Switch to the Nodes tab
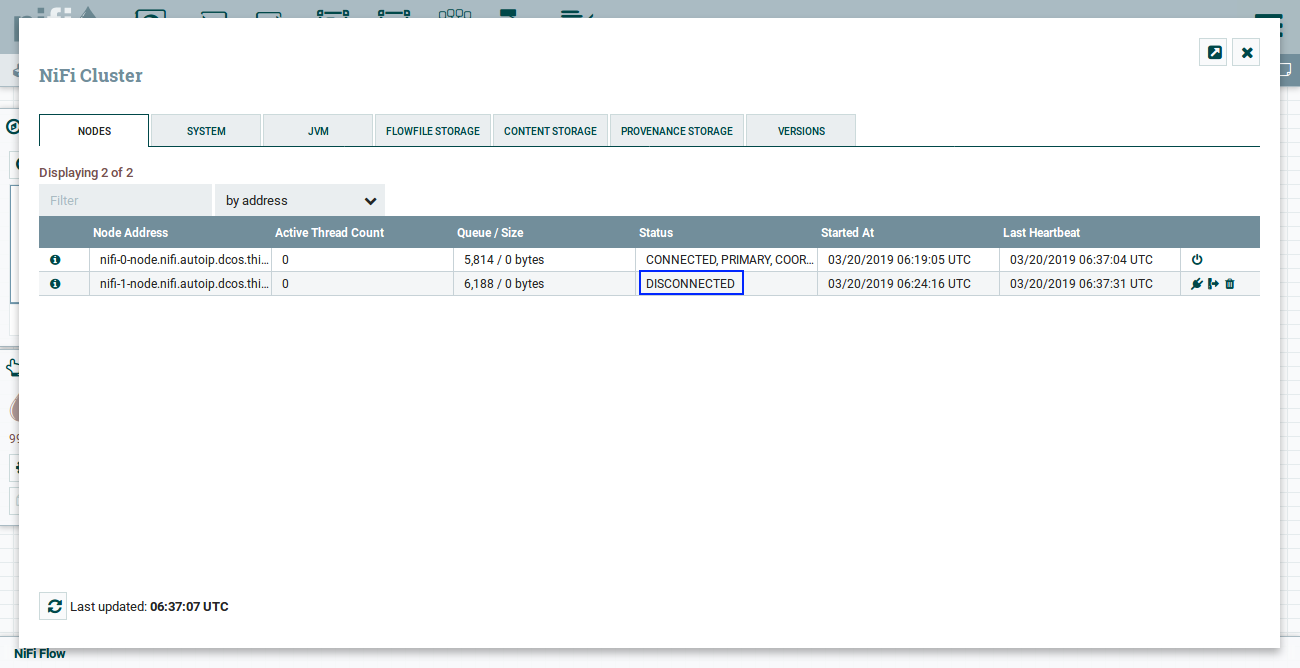This screenshot has width=1300, height=668. 94,131
